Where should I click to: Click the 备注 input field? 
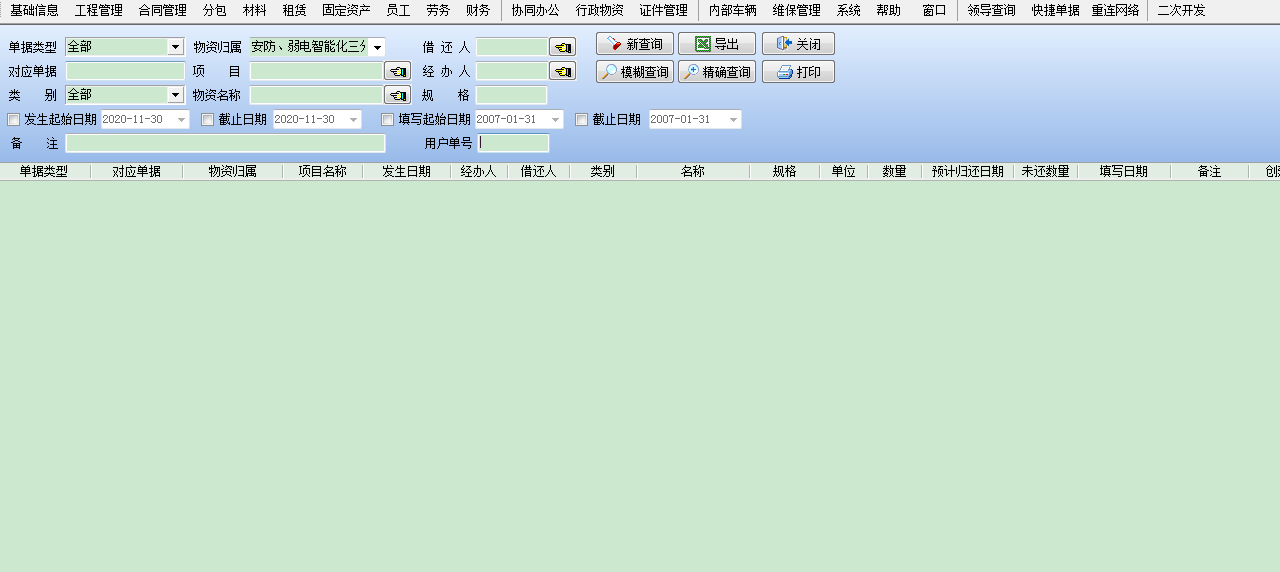[226, 143]
